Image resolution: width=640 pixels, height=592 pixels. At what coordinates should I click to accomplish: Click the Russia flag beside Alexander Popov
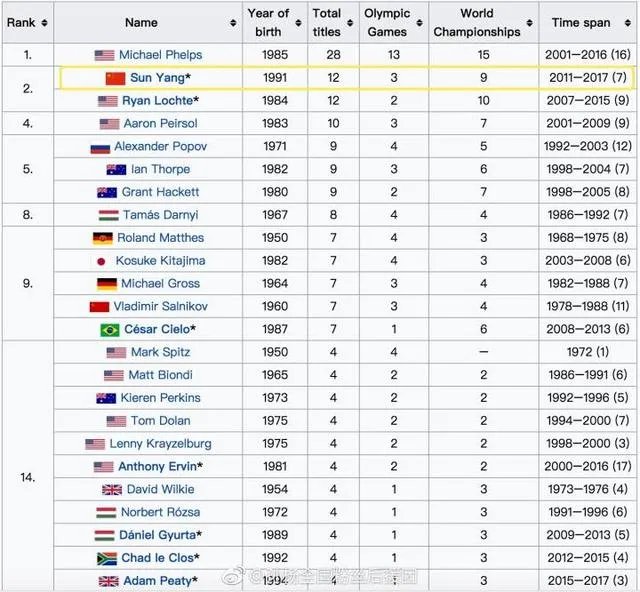pos(99,147)
